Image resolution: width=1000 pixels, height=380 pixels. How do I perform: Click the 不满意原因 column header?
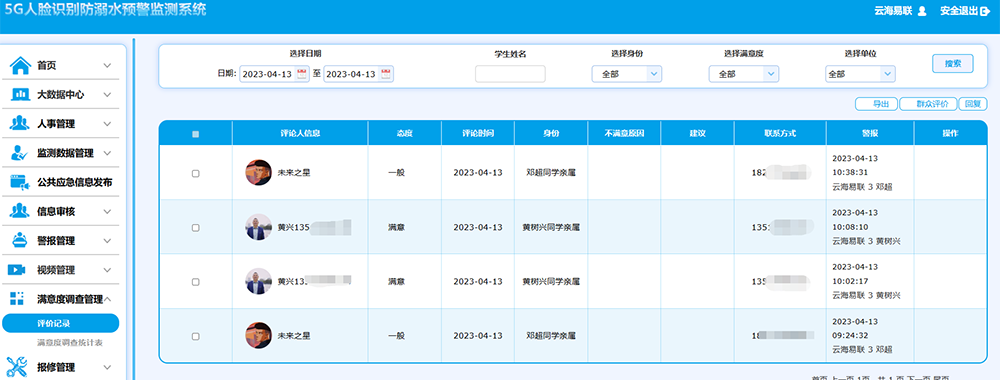(624, 134)
